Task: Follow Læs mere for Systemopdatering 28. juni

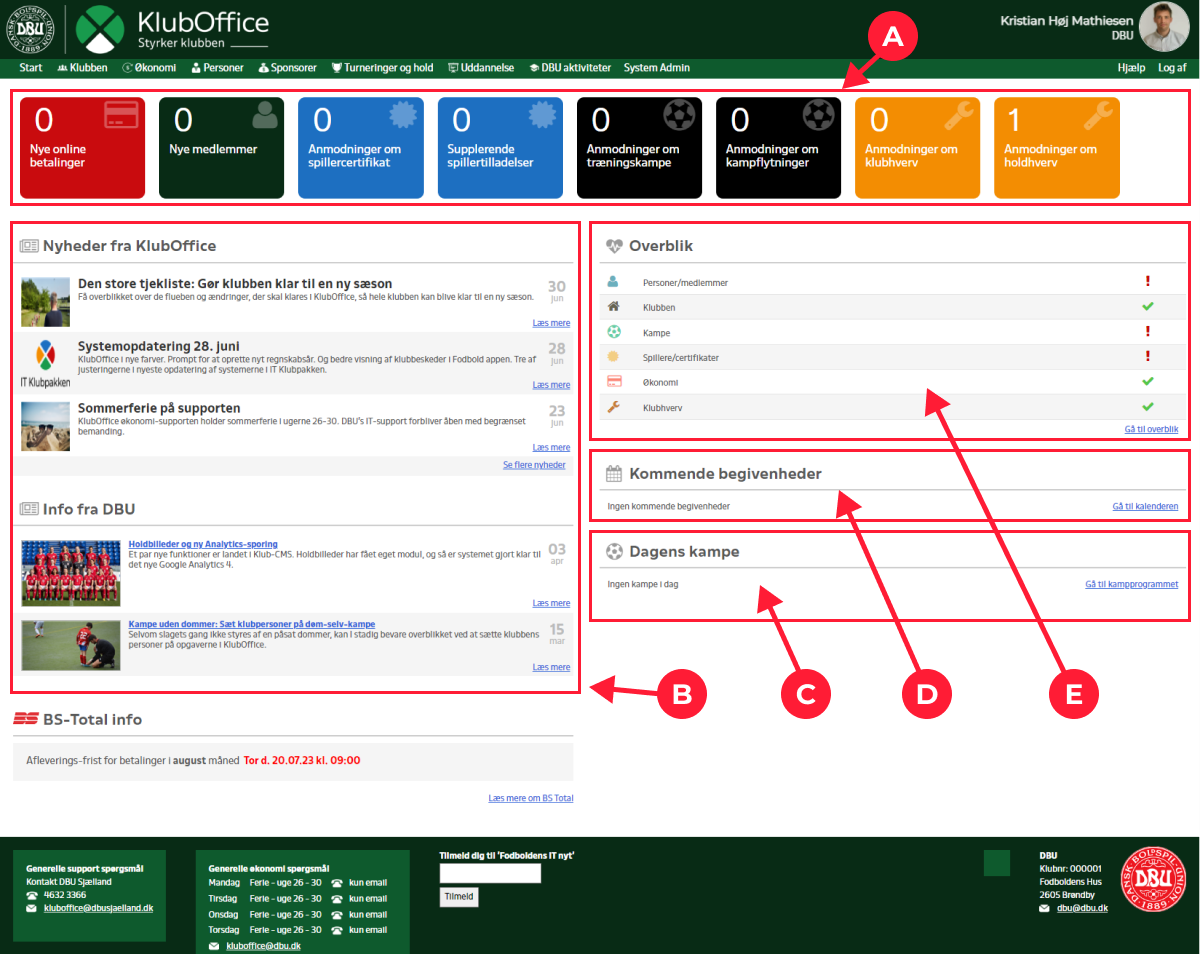Action: click(552, 385)
